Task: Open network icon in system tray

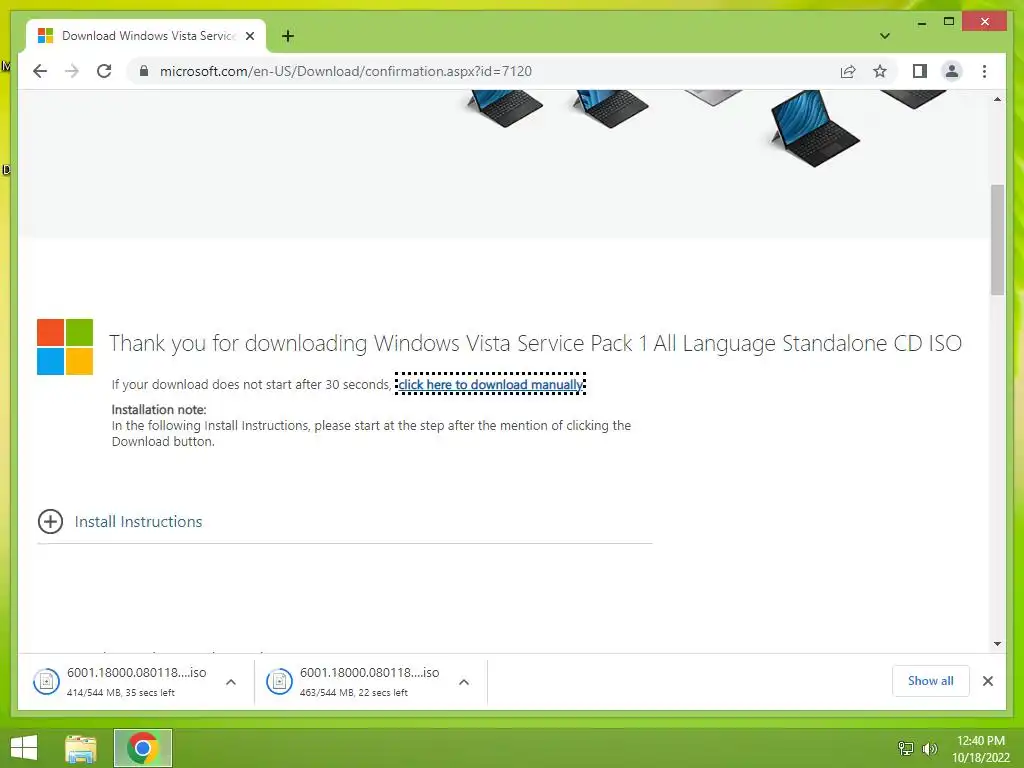Action: pos(906,748)
